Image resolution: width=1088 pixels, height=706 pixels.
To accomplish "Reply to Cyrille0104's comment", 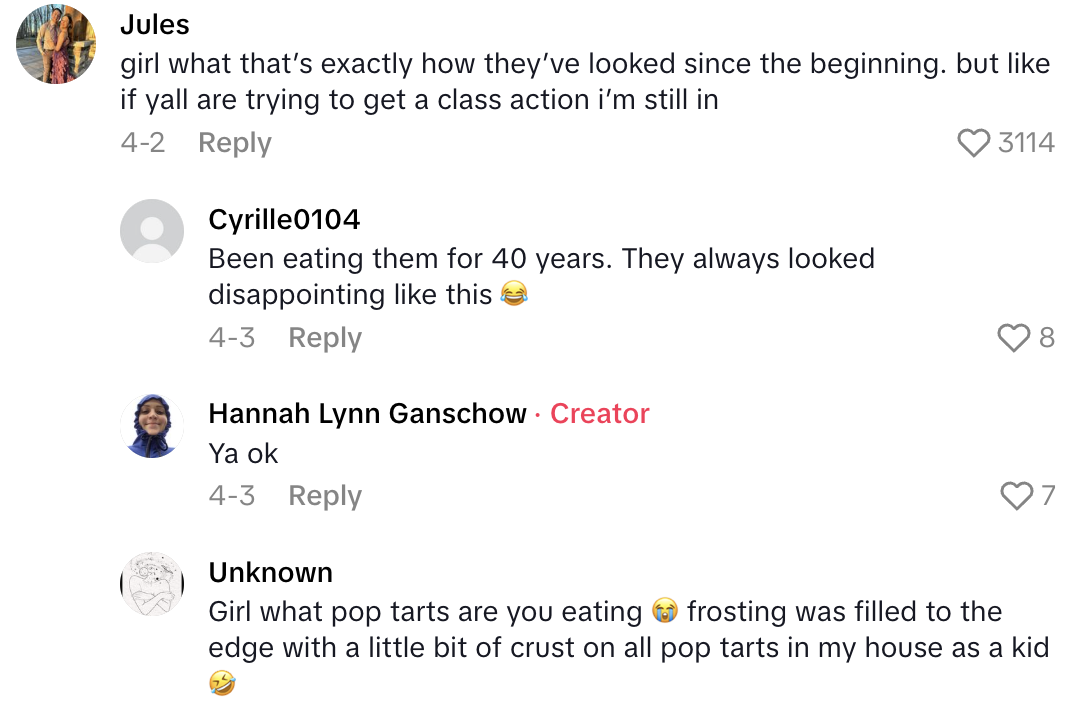I will pyautogui.click(x=325, y=338).
